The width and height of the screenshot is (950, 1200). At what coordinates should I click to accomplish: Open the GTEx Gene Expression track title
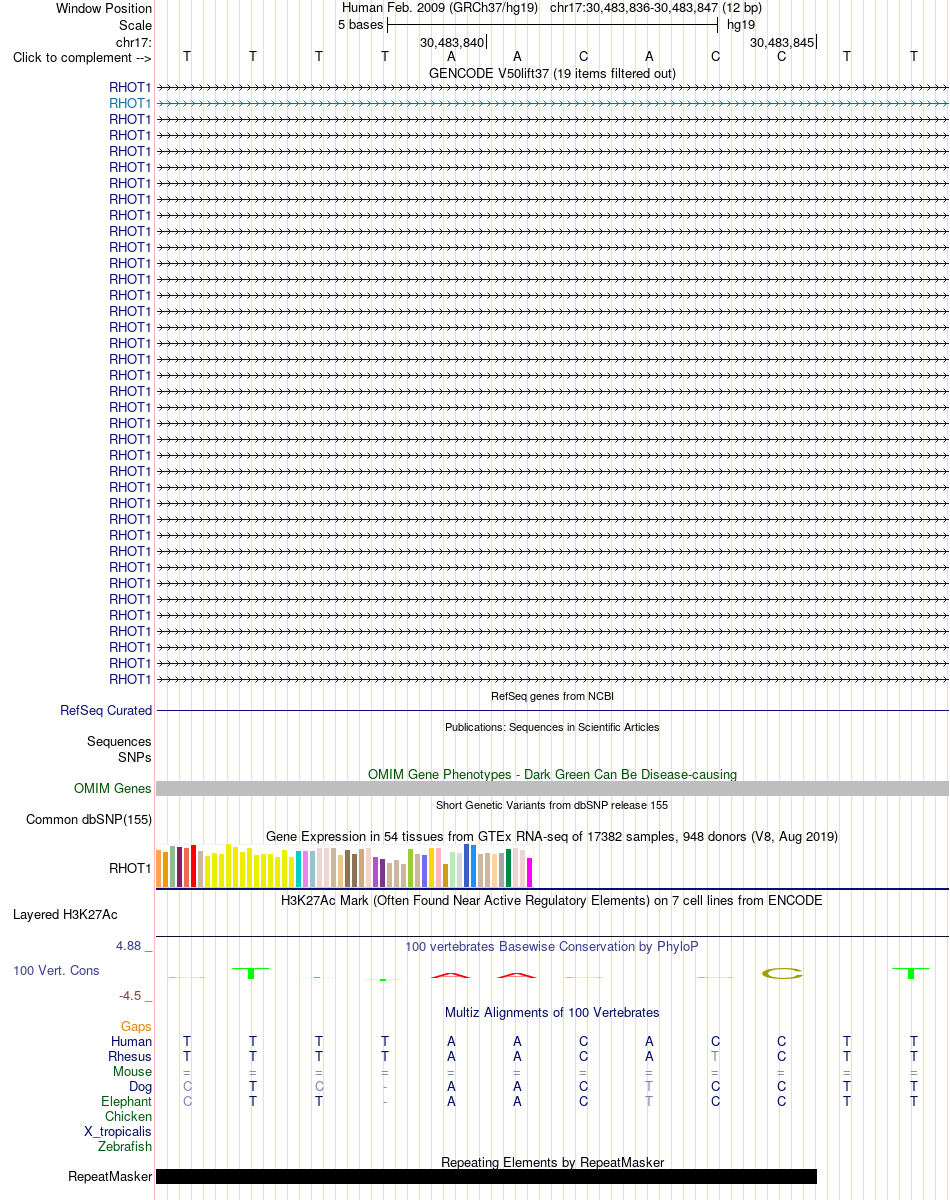(x=552, y=836)
